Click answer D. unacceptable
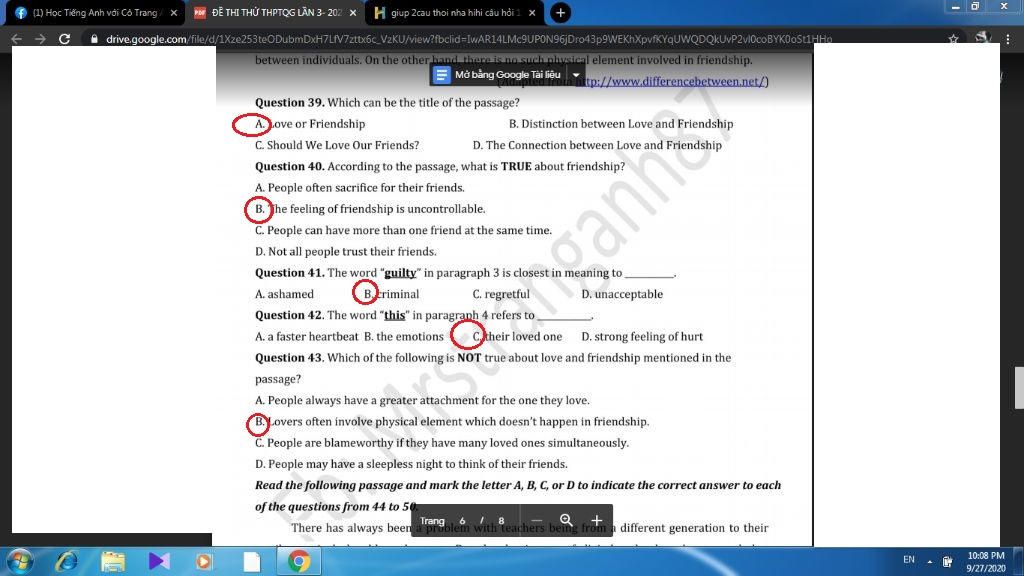This screenshot has width=1024, height=576. click(622, 294)
